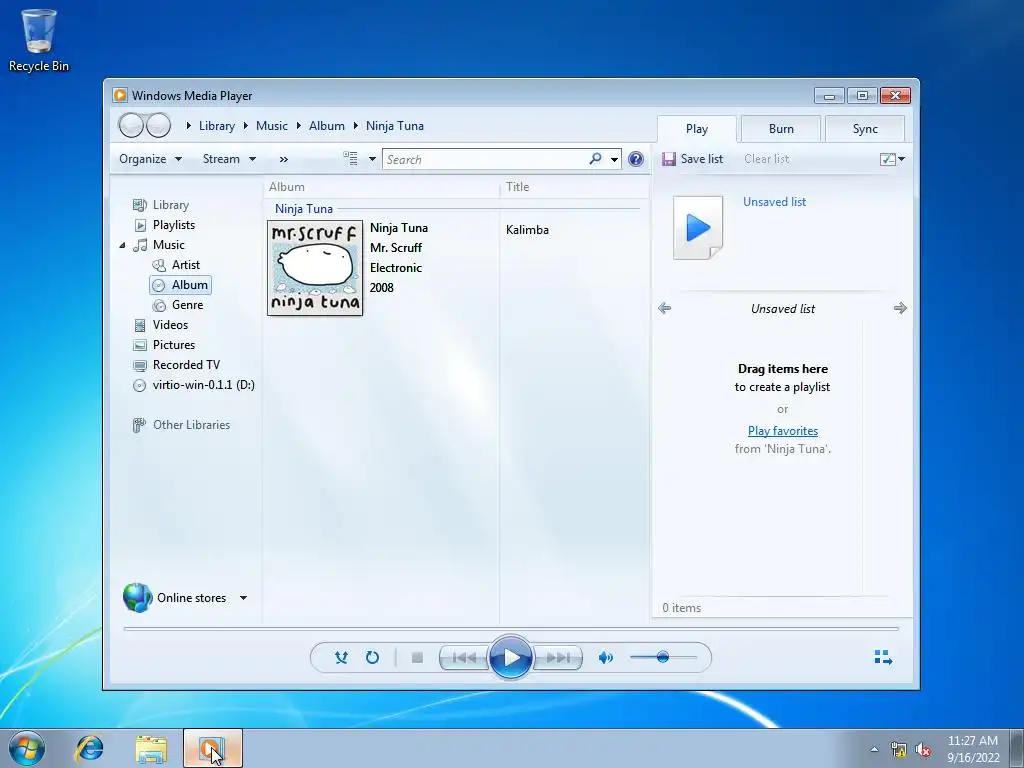Screen dimensions: 1024x768
Task: Open the Stream menu
Action: pos(229,159)
